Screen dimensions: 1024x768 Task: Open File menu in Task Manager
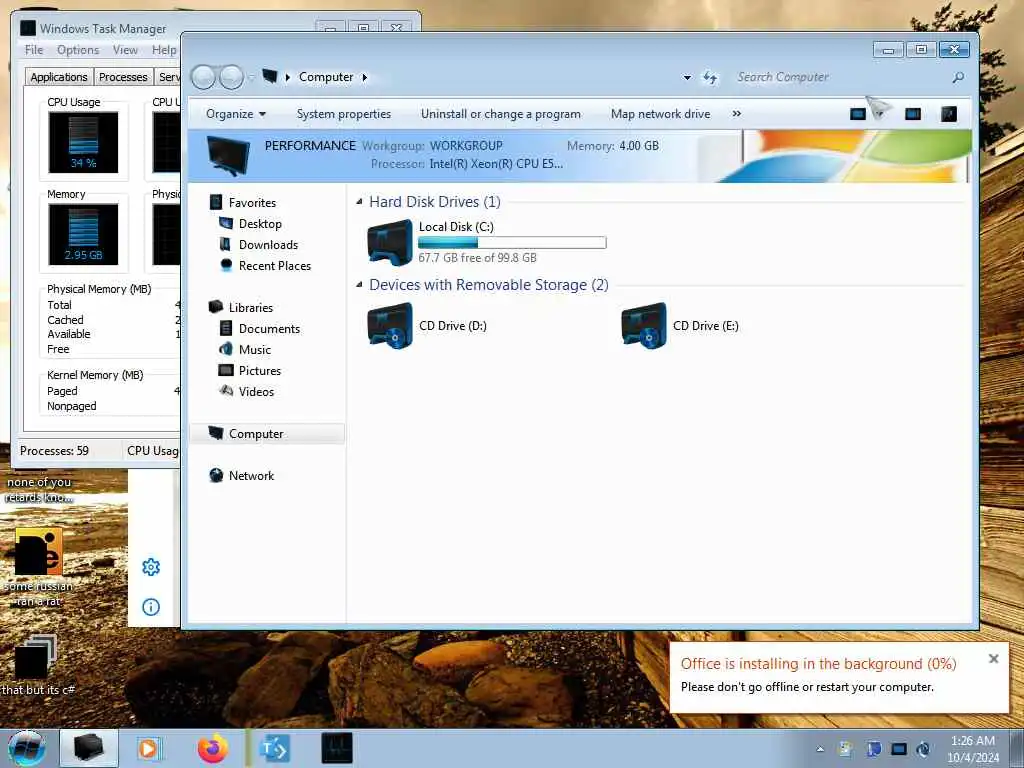34,50
